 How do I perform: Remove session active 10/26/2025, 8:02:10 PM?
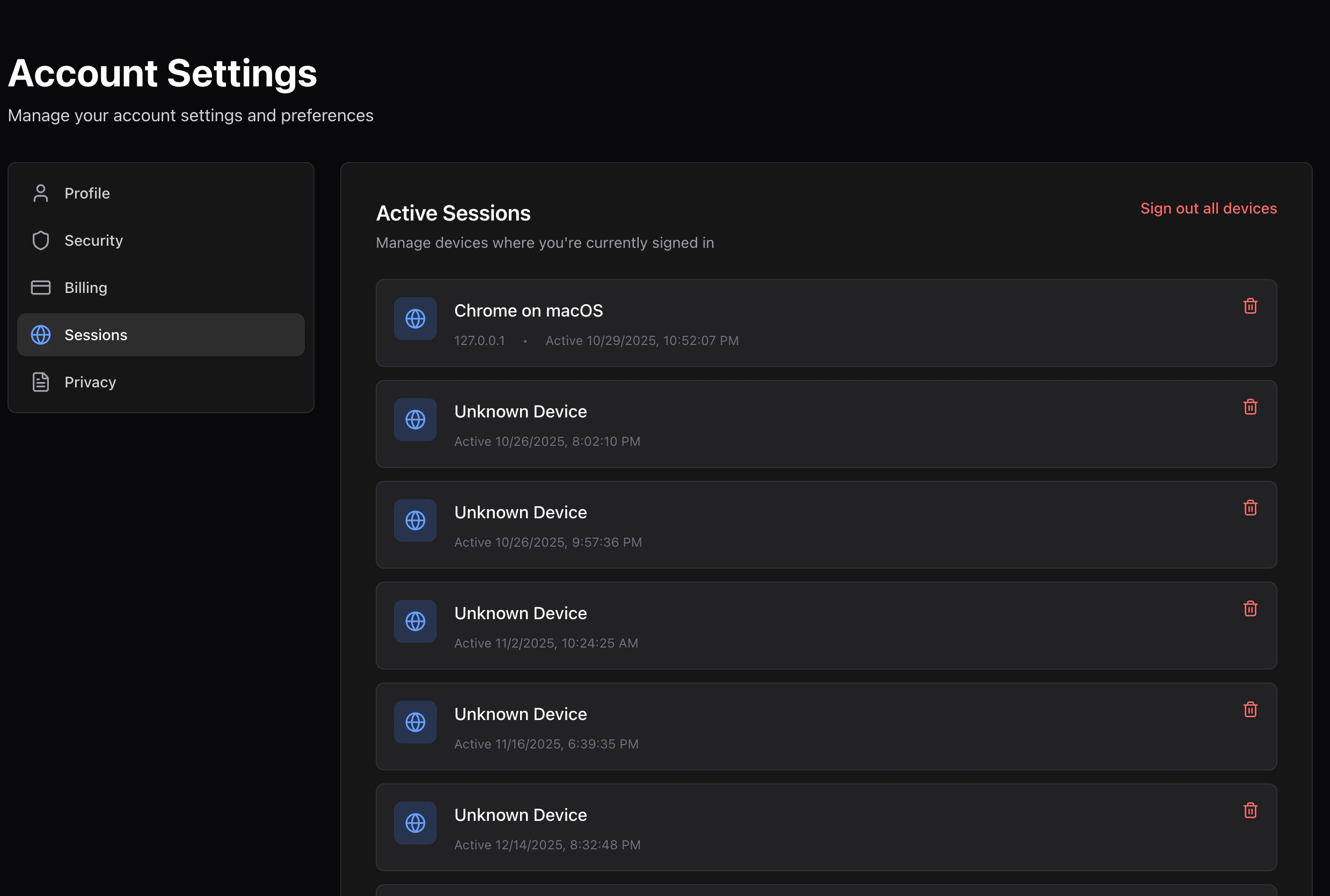point(1250,407)
